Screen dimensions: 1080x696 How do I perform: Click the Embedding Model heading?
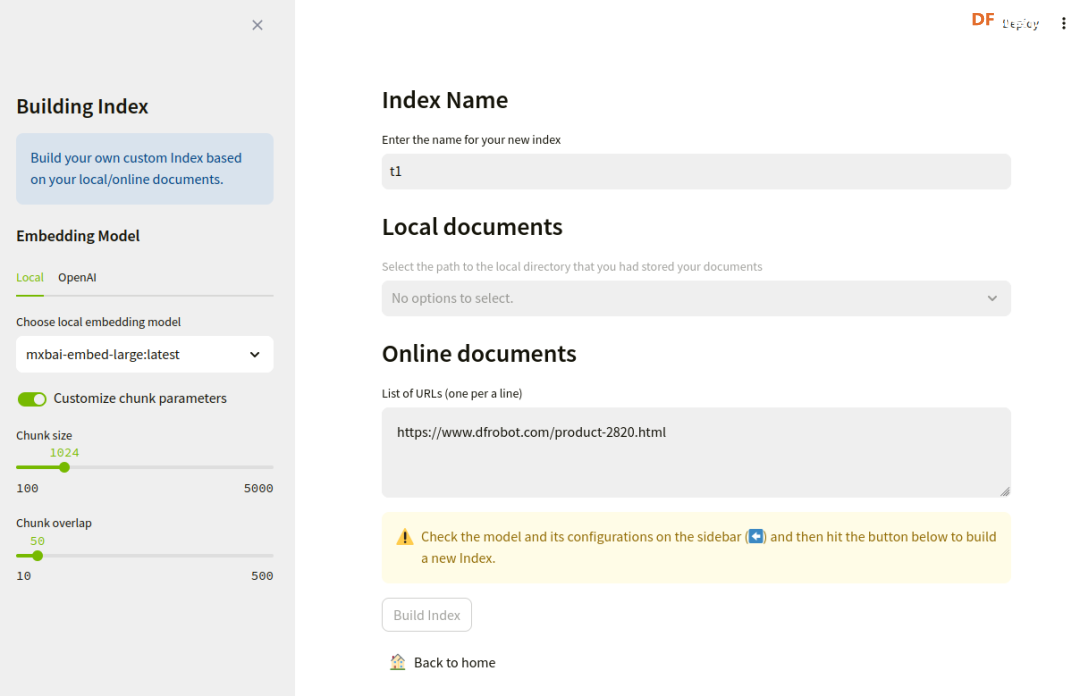point(78,236)
